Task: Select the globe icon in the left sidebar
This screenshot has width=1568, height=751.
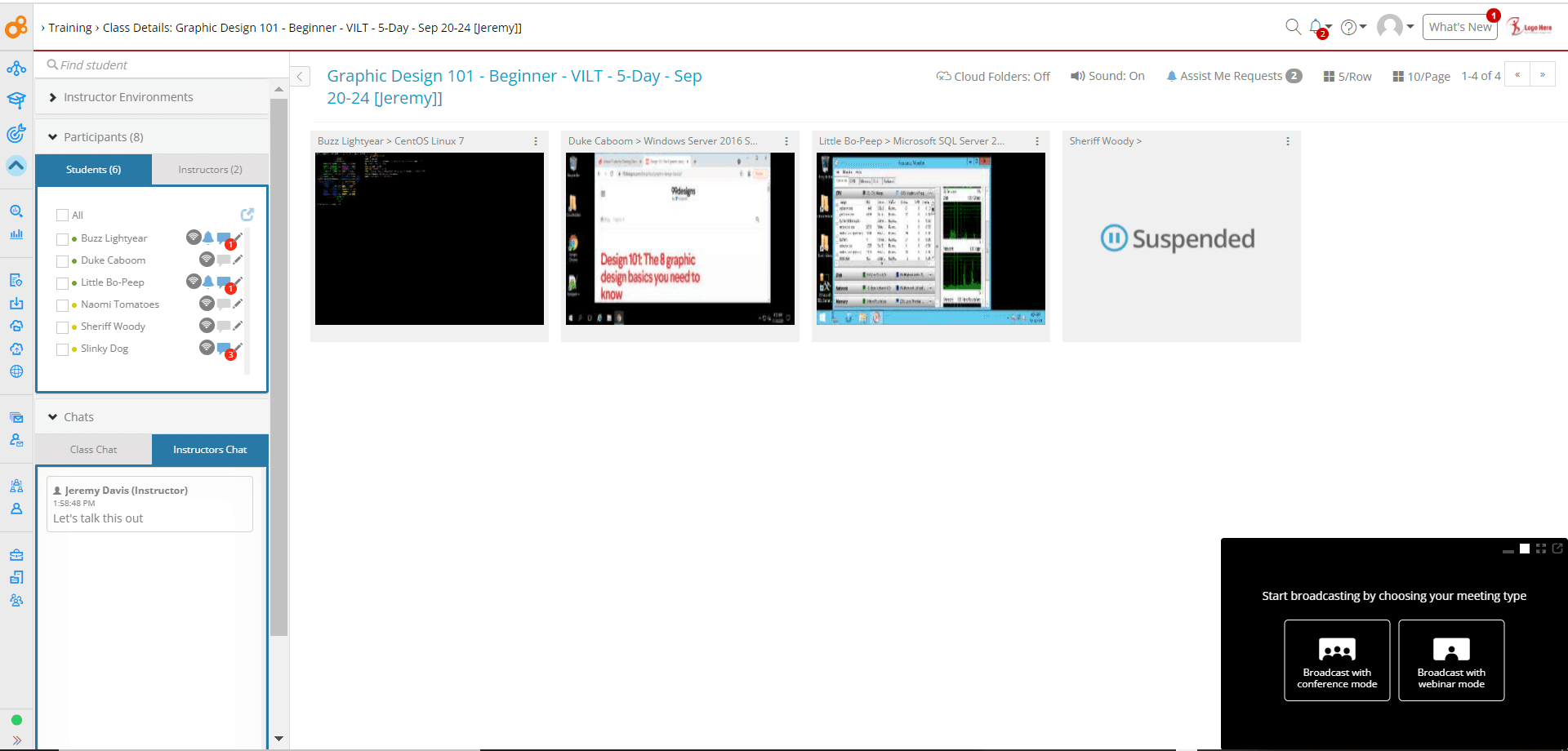Action: coord(16,371)
